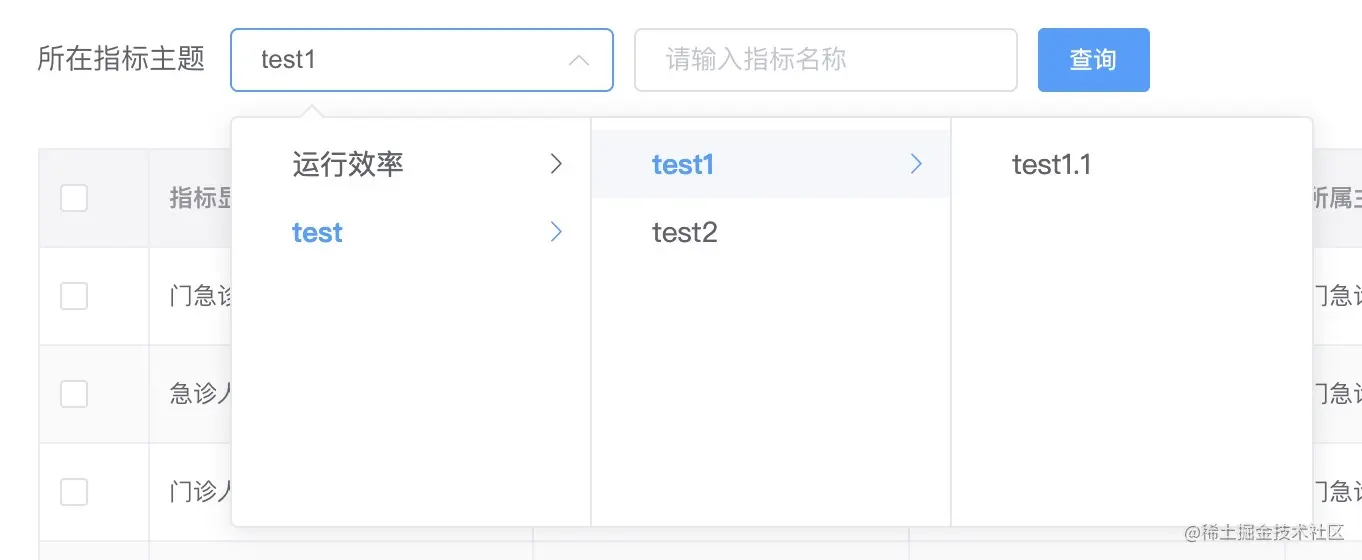Tick the checkbox in the 急诊人 row
This screenshot has height=560, width=1362.
click(x=74, y=394)
